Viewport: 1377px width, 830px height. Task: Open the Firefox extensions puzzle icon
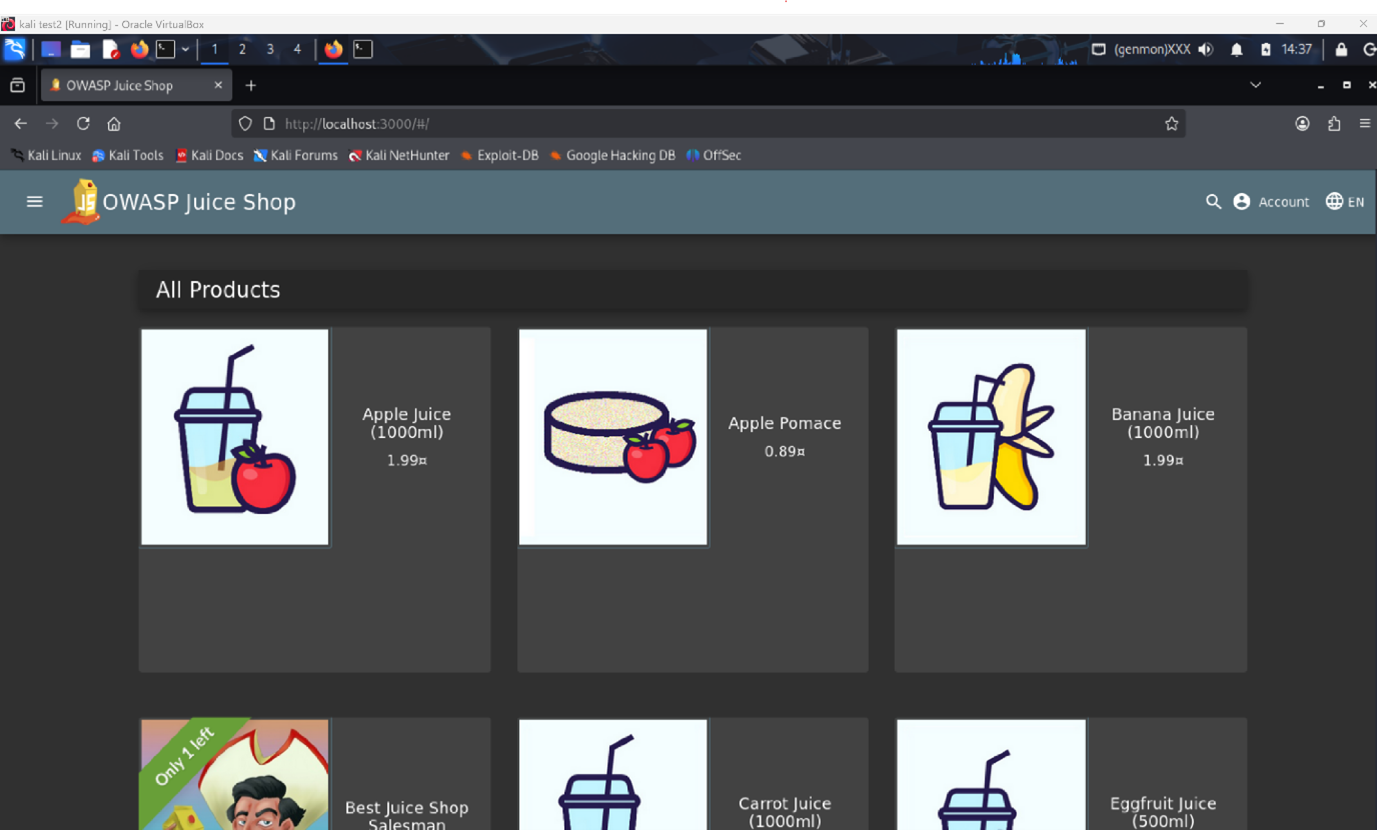(x=1334, y=124)
